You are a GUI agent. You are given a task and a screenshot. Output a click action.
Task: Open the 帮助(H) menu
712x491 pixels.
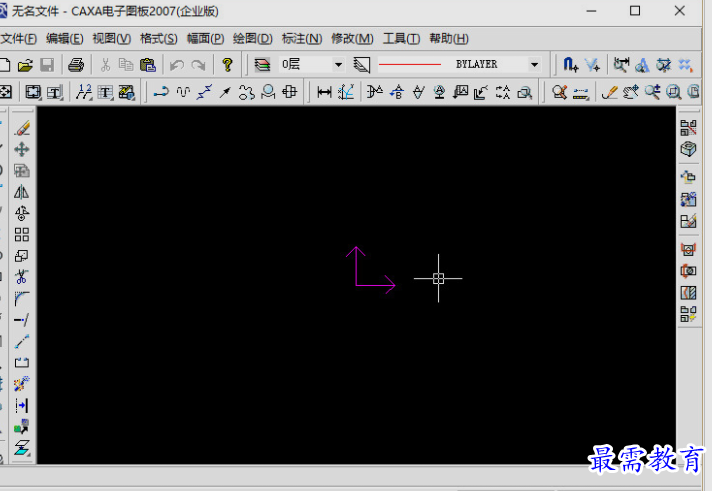[x=449, y=39]
